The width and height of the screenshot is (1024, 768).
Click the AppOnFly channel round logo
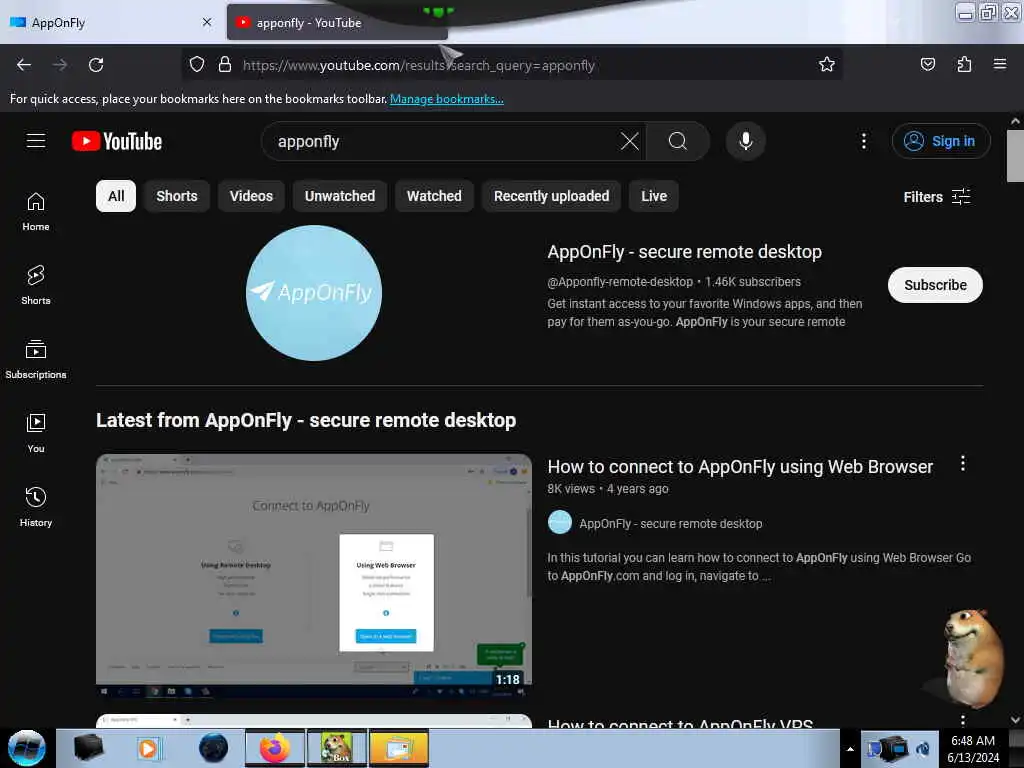(313, 293)
